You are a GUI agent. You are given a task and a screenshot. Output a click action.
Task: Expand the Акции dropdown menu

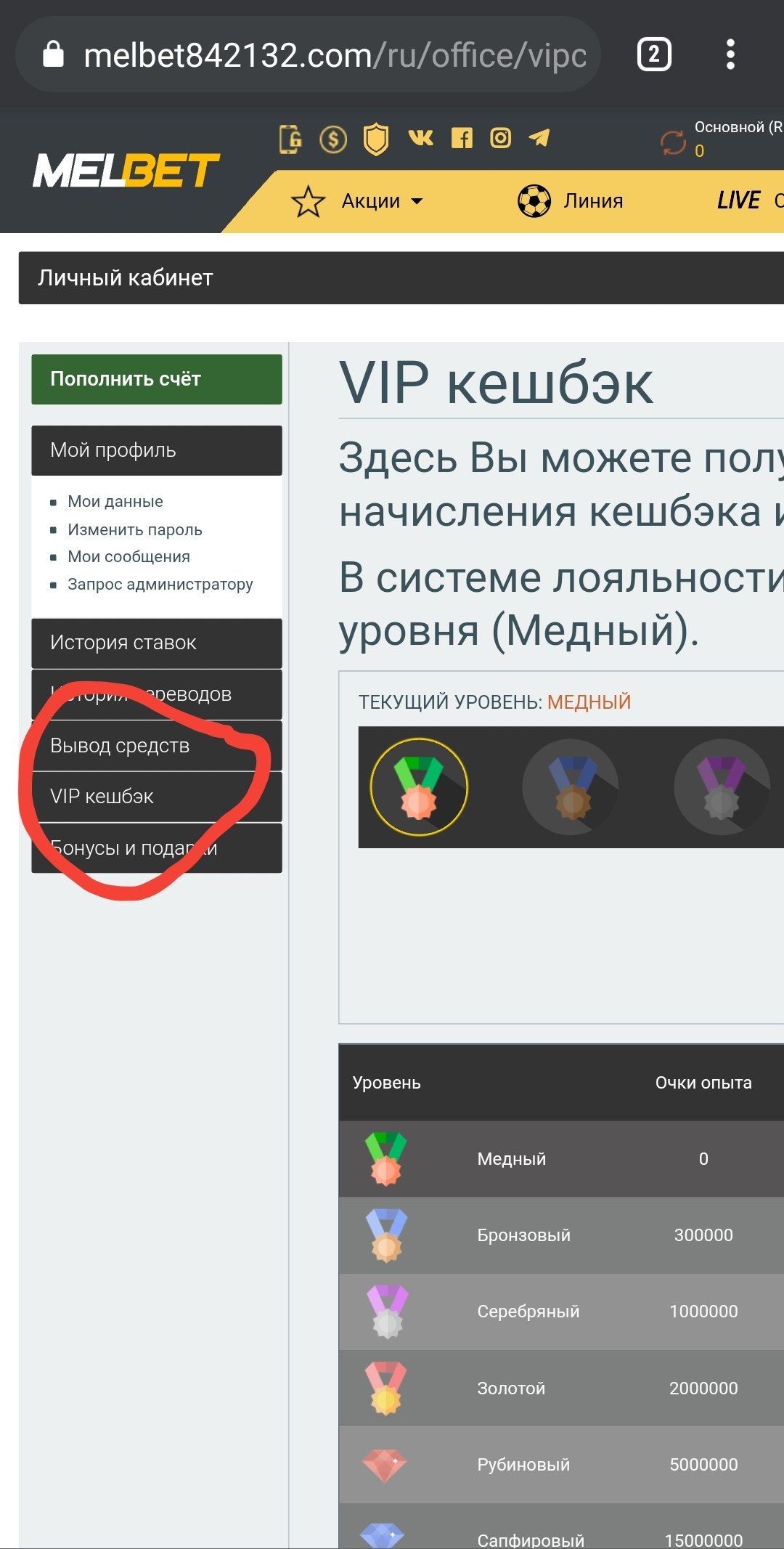coord(383,201)
